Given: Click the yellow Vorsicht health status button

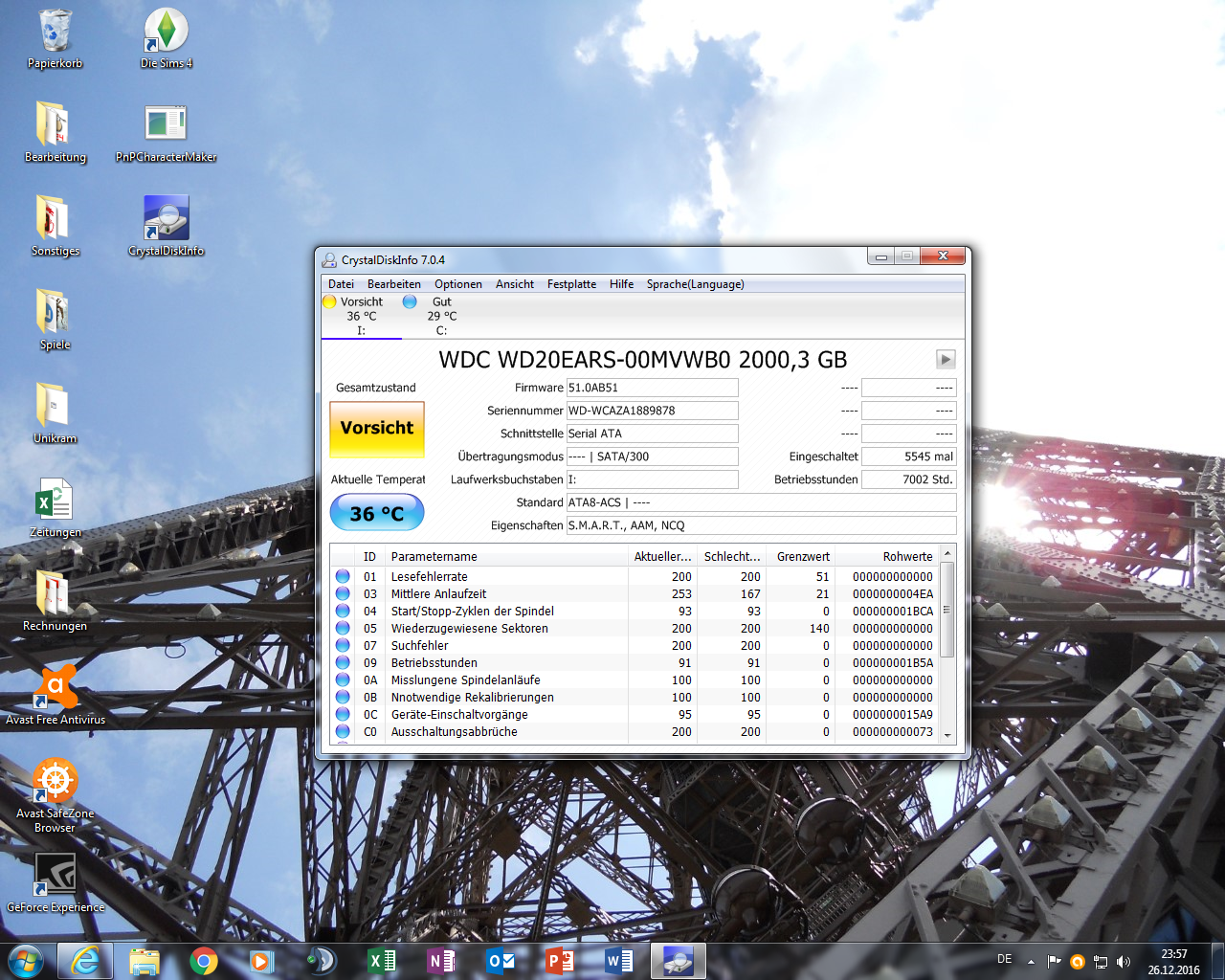Looking at the screenshot, I should 377,430.
